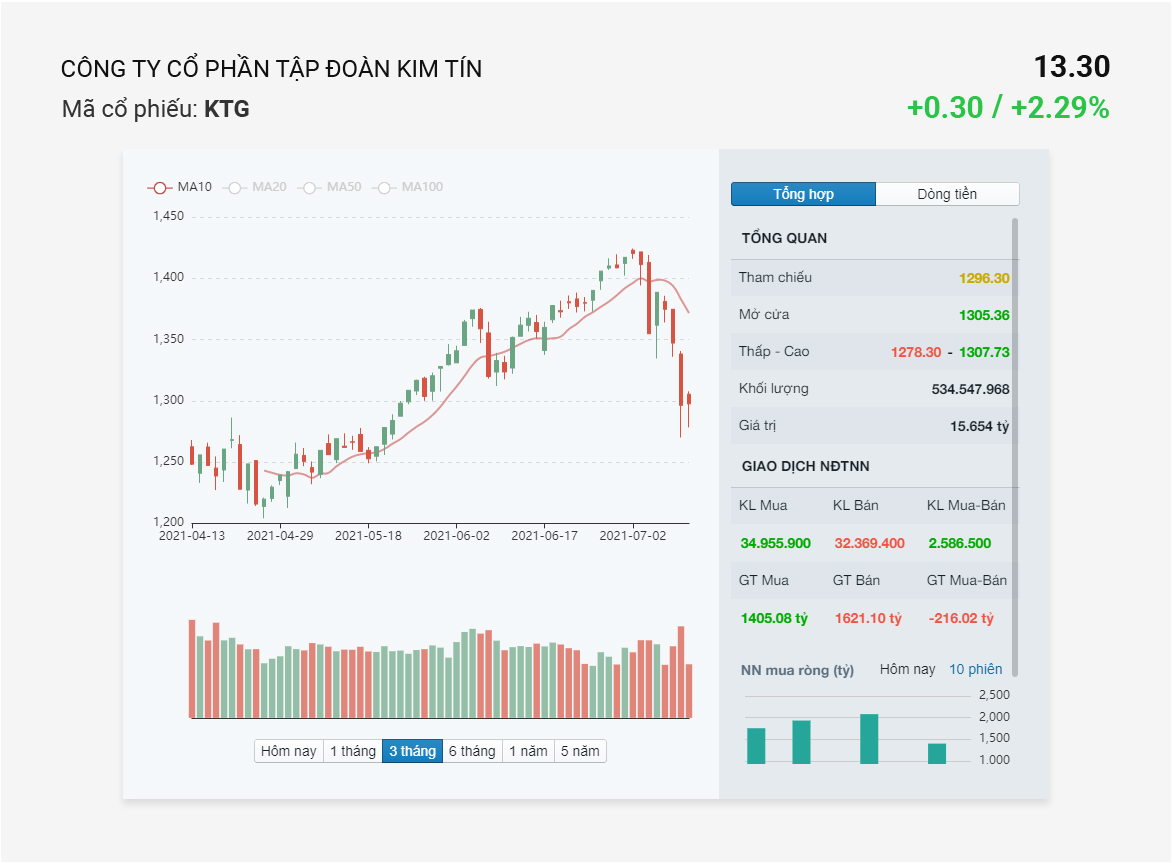Click the company name CÔNG TY CỔ PHẦN TẬP ĐOÀN KIM TÍN

click(x=271, y=69)
